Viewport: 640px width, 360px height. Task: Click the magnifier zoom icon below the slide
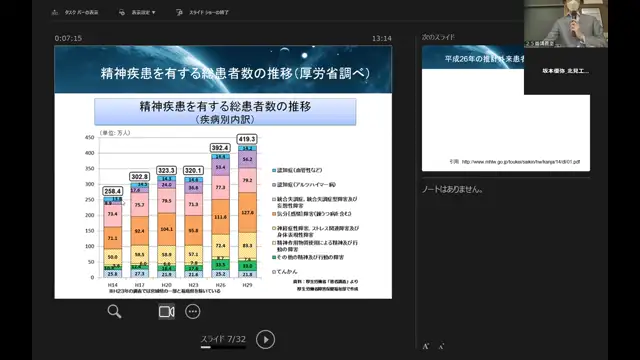coord(114,311)
